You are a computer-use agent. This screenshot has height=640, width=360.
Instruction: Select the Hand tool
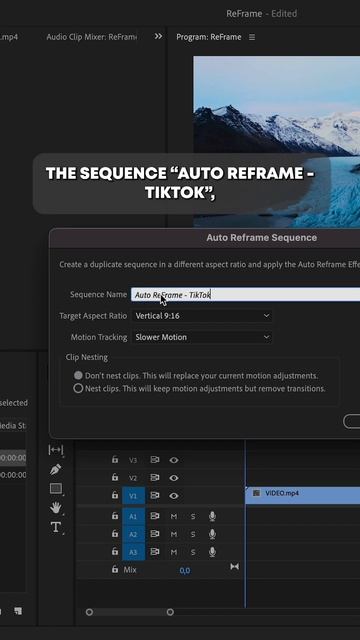[56, 508]
